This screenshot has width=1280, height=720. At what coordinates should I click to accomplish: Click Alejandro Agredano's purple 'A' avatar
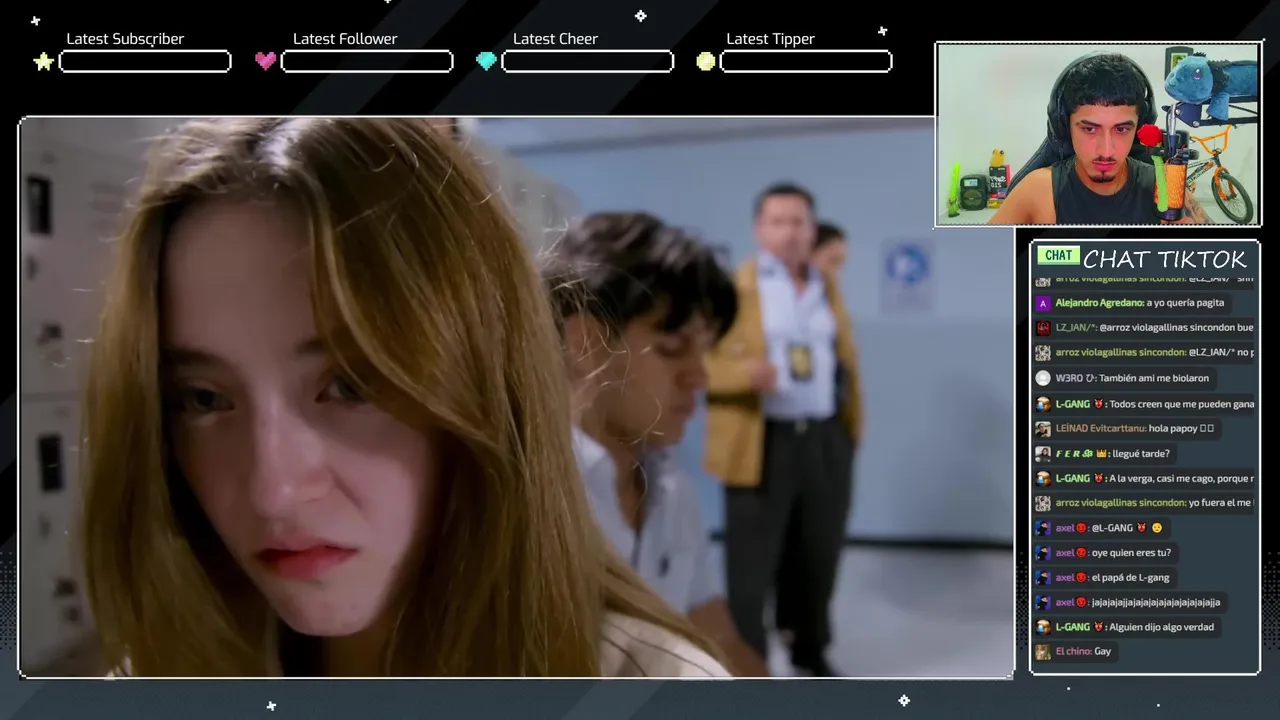[x=1043, y=303]
